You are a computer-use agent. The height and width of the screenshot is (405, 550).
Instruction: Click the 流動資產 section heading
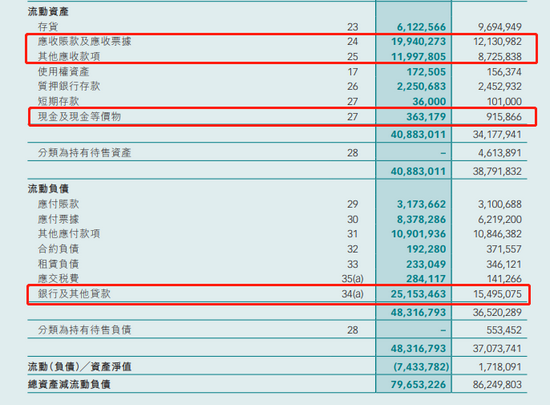(x=48, y=12)
